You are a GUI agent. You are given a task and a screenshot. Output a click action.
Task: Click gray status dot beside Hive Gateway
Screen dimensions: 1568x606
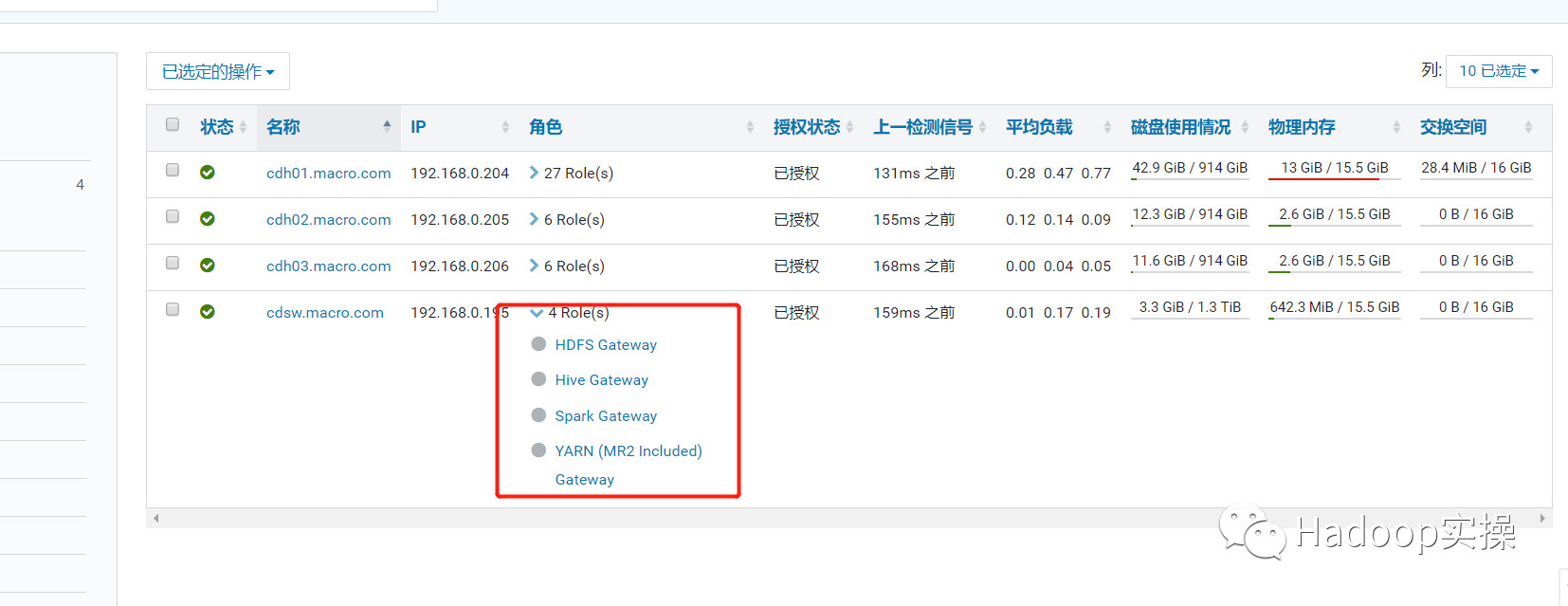[538, 379]
